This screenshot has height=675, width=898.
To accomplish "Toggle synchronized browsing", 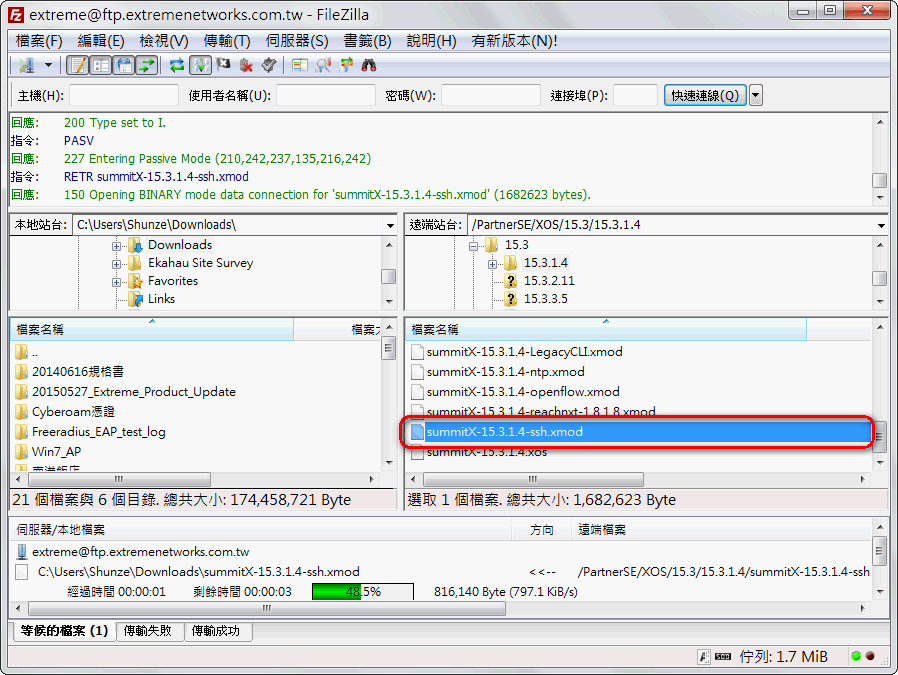I will (x=346, y=65).
